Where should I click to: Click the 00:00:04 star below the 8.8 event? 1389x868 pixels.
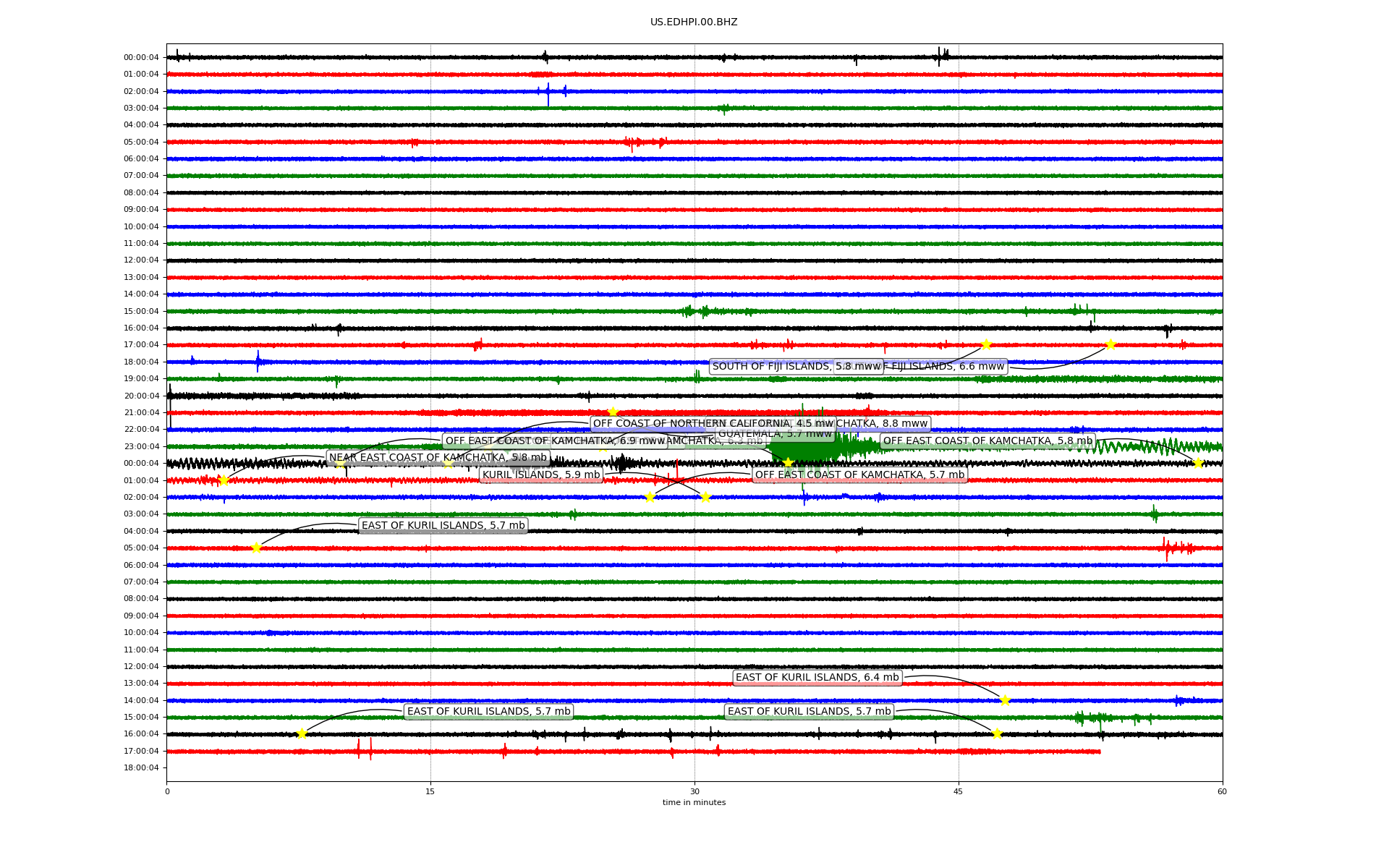[788, 463]
